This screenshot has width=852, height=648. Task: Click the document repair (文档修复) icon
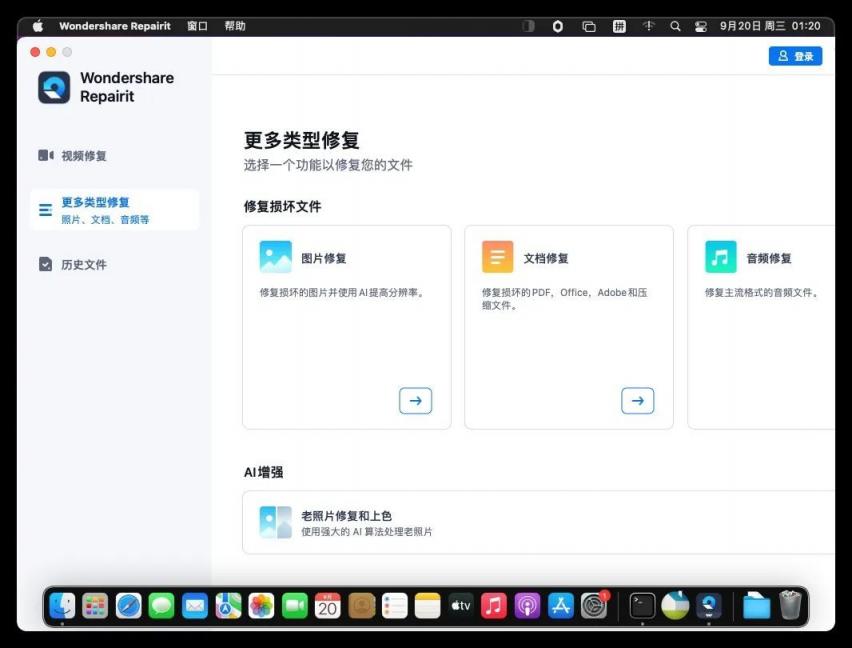tap(497, 257)
